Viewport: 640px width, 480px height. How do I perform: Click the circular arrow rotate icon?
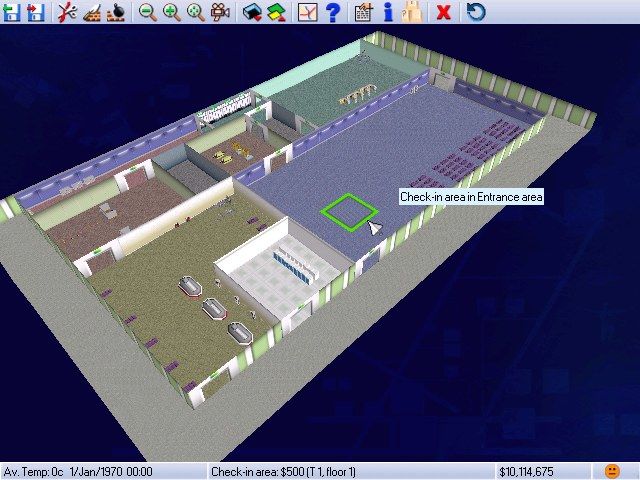476,12
